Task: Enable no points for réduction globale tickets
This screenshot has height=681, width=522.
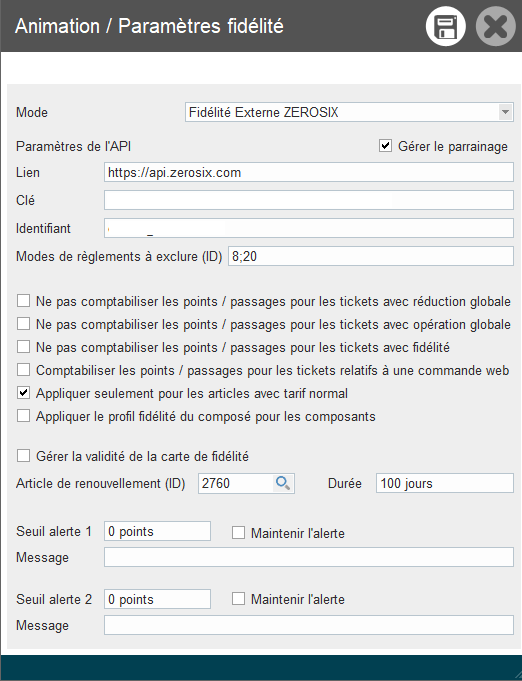Action: pyautogui.click(x=23, y=301)
